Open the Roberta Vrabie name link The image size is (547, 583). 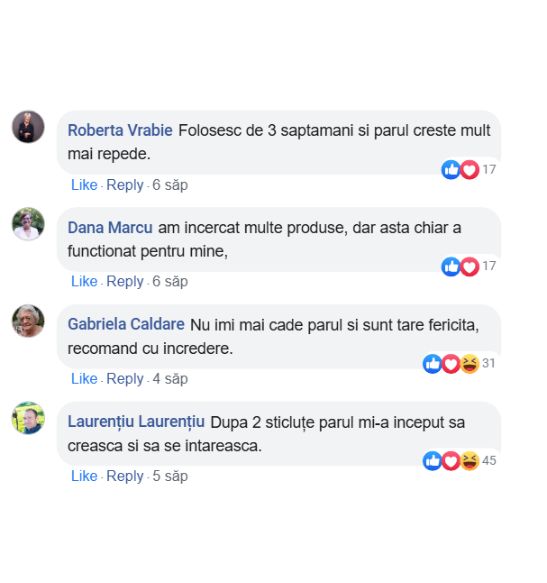(x=120, y=131)
